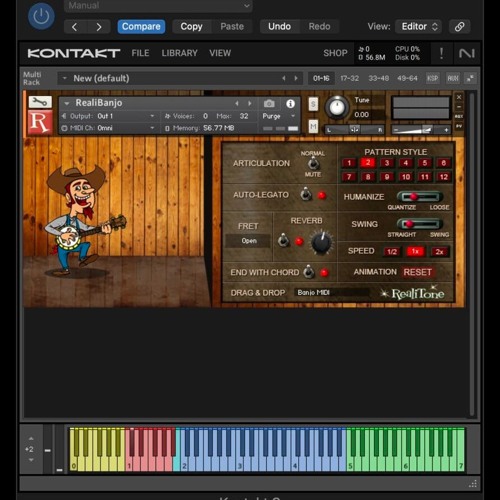Set speed to 1/2
Viewport: 500px width, 500px height.
point(392,251)
